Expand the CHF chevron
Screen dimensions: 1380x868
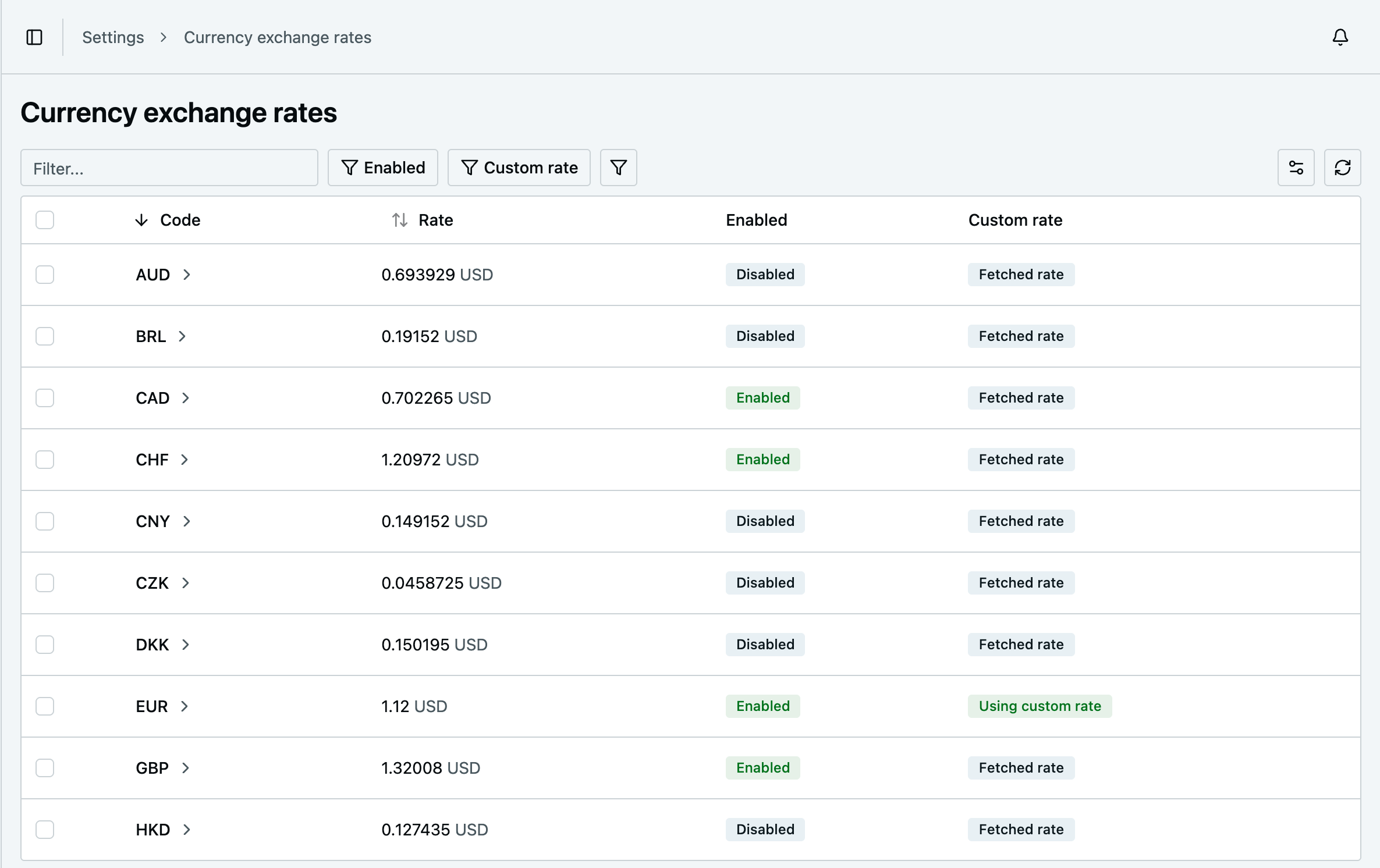coord(185,460)
